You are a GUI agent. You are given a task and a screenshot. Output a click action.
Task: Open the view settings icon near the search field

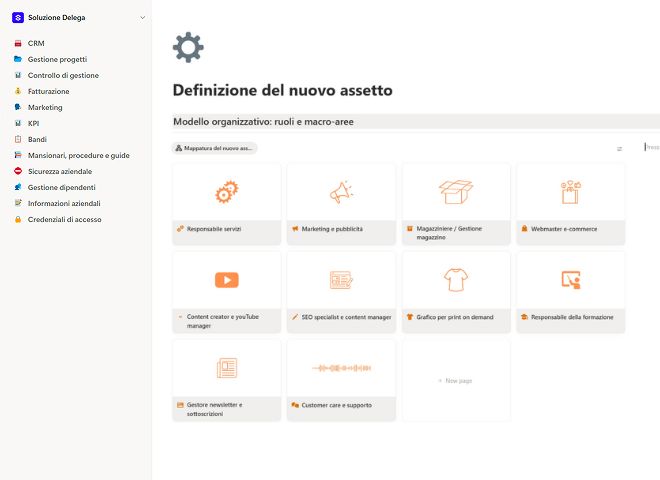pyautogui.click(x=619, y=149)
